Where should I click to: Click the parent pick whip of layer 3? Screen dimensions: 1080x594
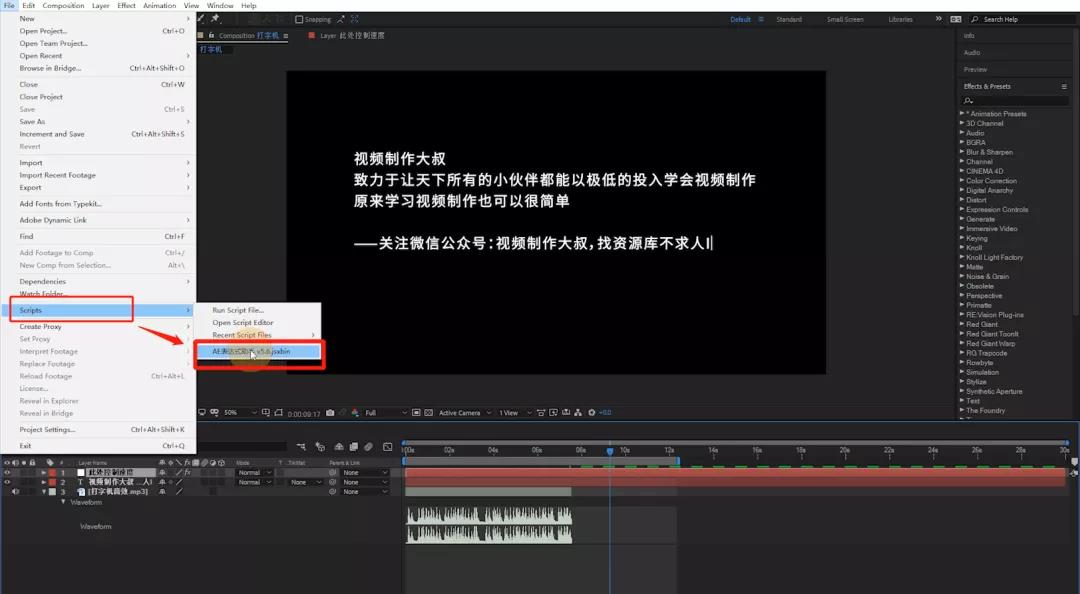tap(333, 491)
